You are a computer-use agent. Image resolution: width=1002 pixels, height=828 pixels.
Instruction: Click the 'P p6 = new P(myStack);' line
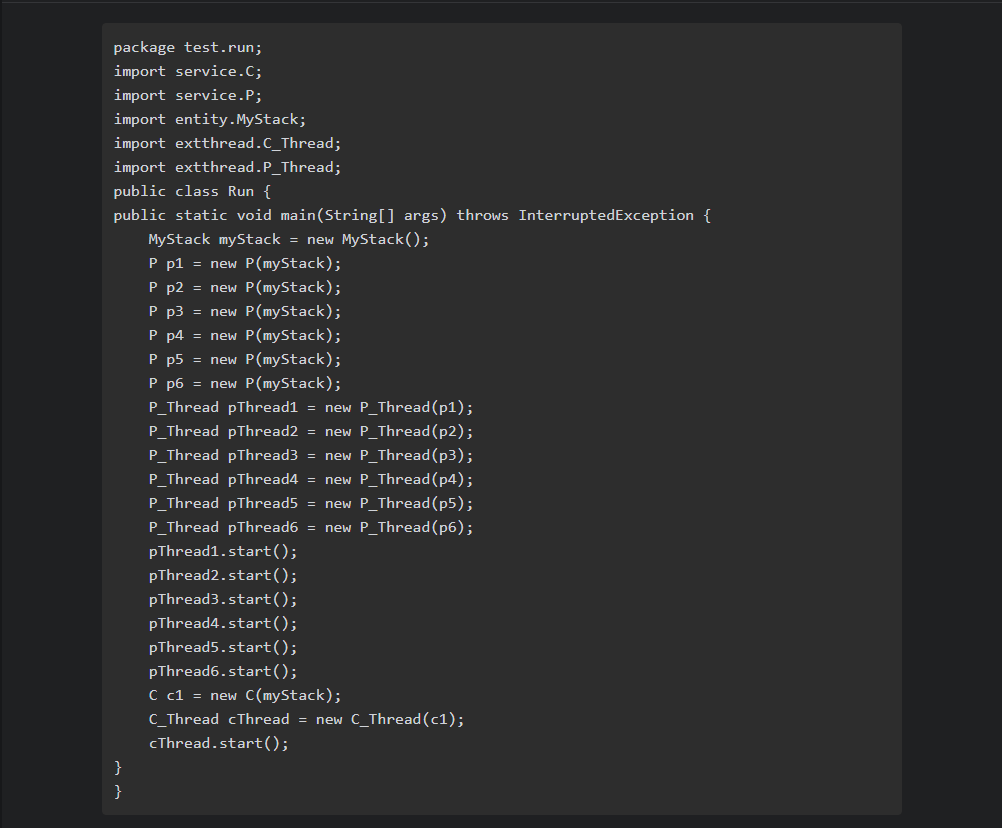(x=245, y=383)
